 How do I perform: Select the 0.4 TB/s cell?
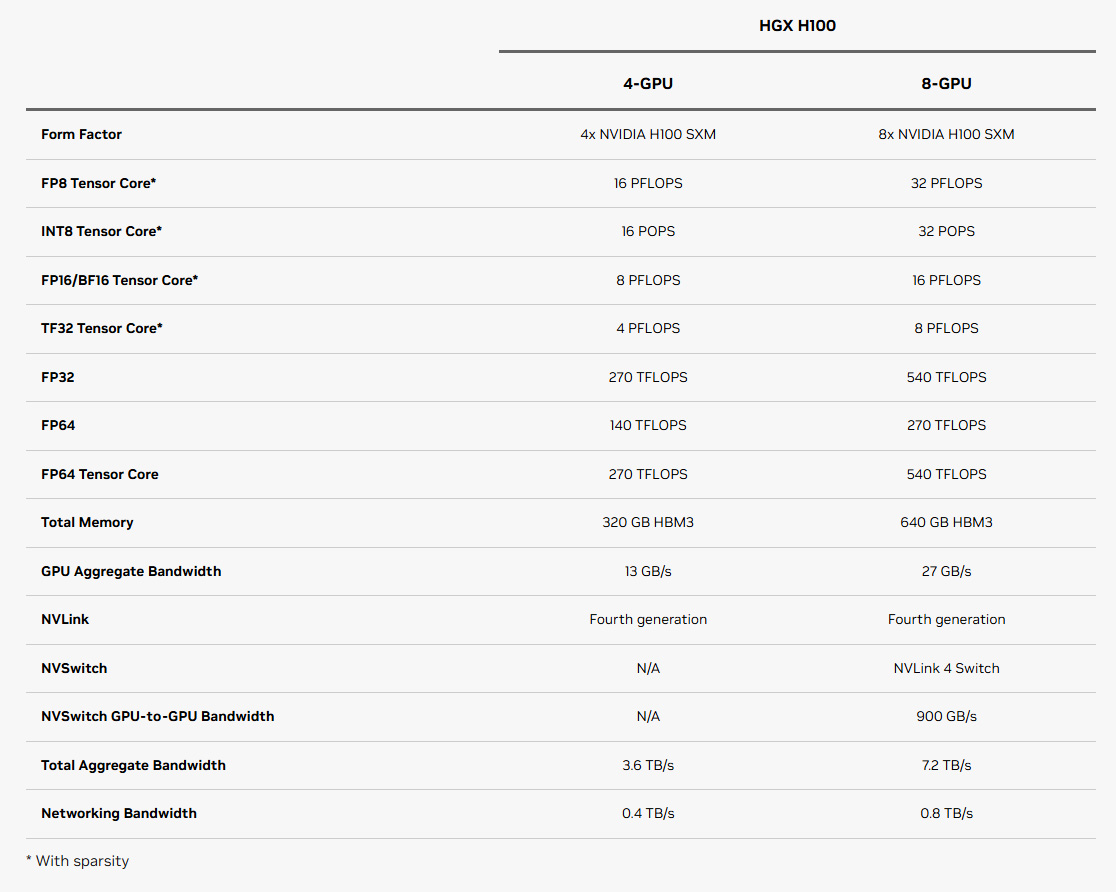[x=648, y=814]
